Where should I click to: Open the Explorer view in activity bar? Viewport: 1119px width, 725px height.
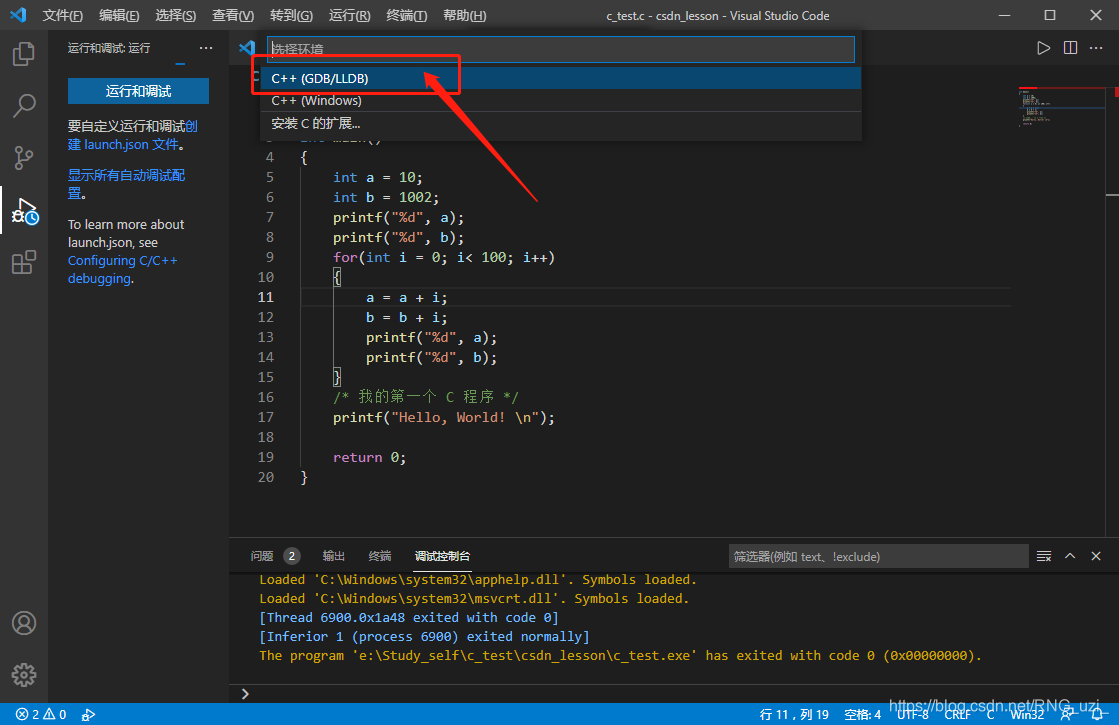coord(24,54)
